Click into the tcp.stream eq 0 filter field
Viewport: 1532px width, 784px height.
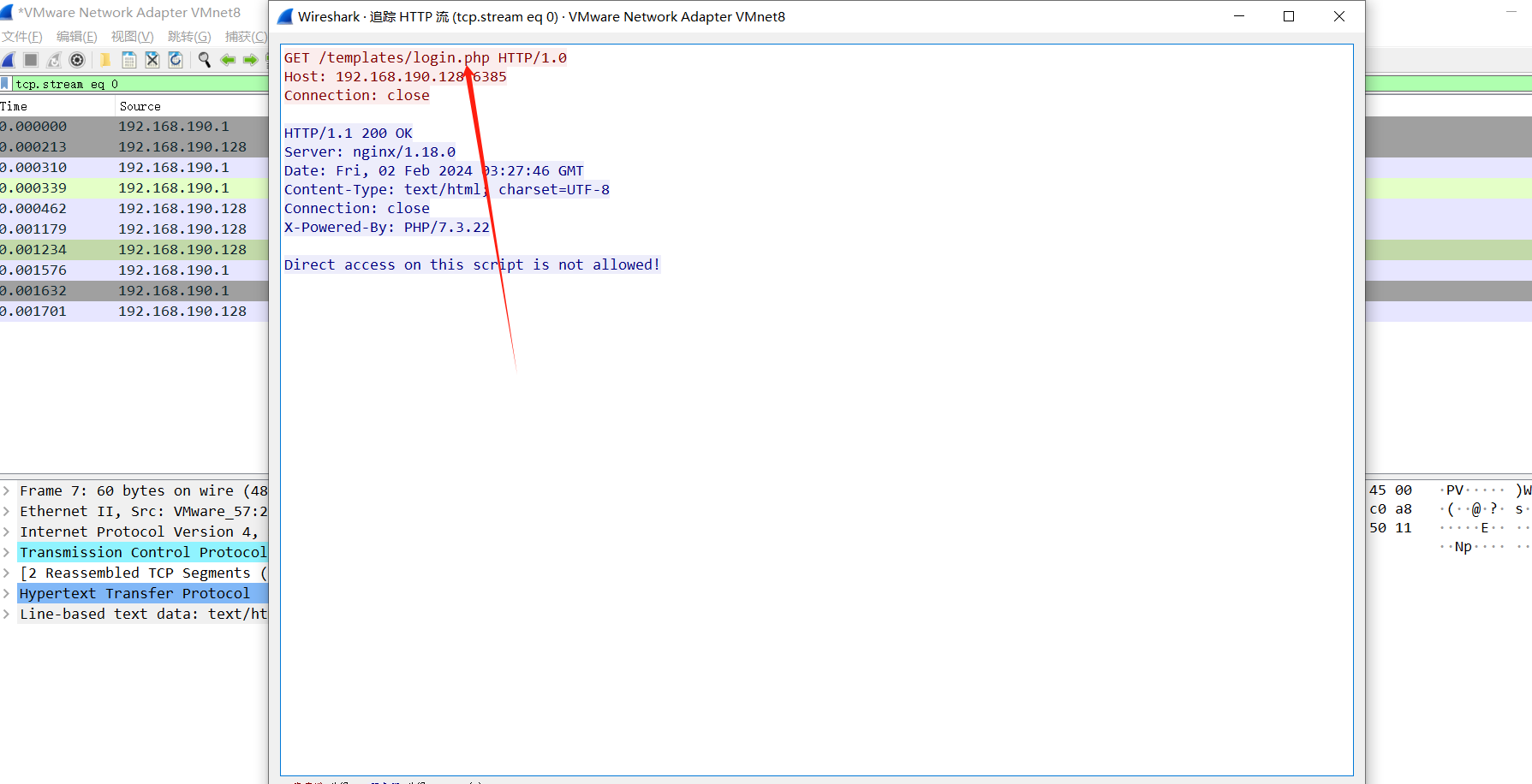coord(141,84)
